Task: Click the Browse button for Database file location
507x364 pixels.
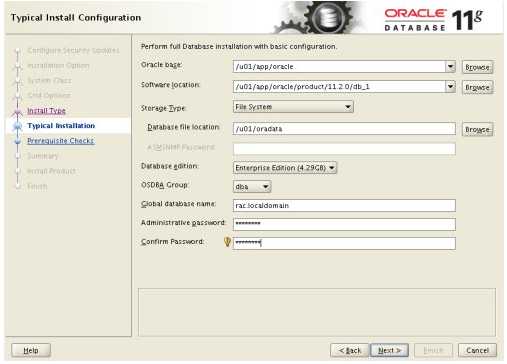Action: [x=477, y=129]
